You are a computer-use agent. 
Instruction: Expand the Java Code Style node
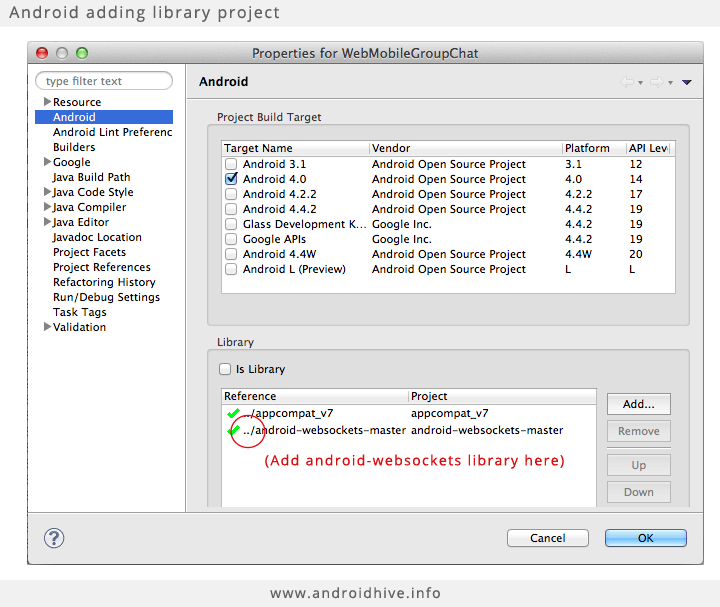pyautogui.click(x=47, y=191)
